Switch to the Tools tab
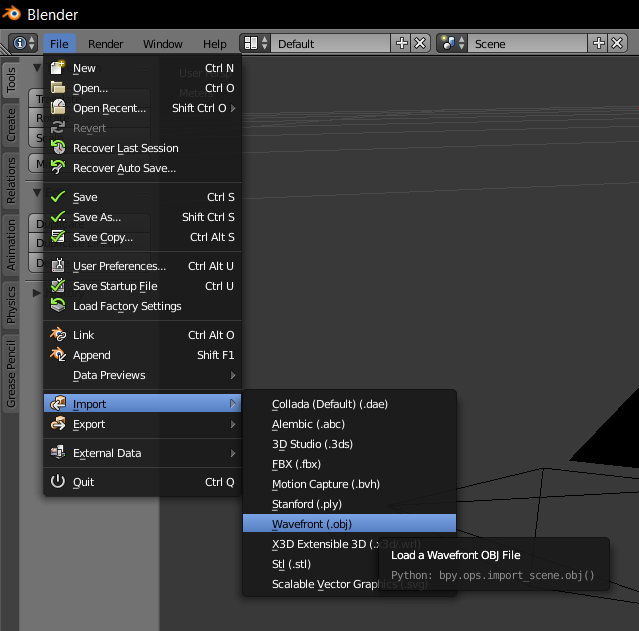The image size is (639, 631). click(11, 79)
